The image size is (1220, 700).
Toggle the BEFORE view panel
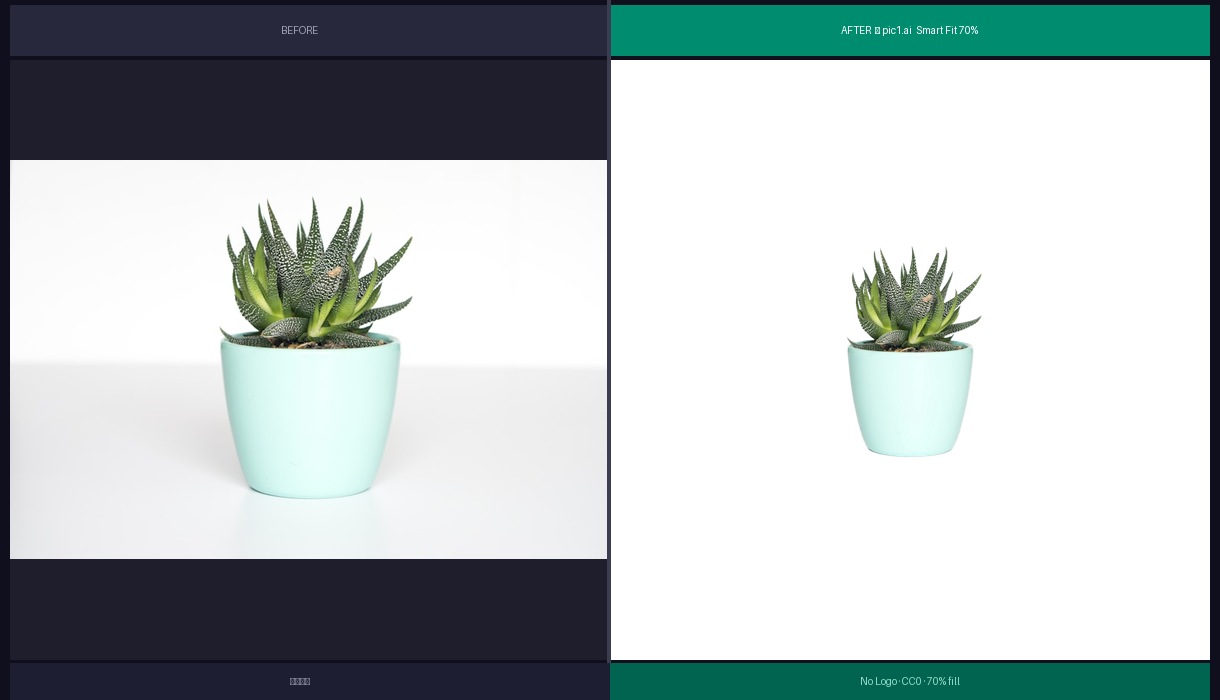coord(299,30)
